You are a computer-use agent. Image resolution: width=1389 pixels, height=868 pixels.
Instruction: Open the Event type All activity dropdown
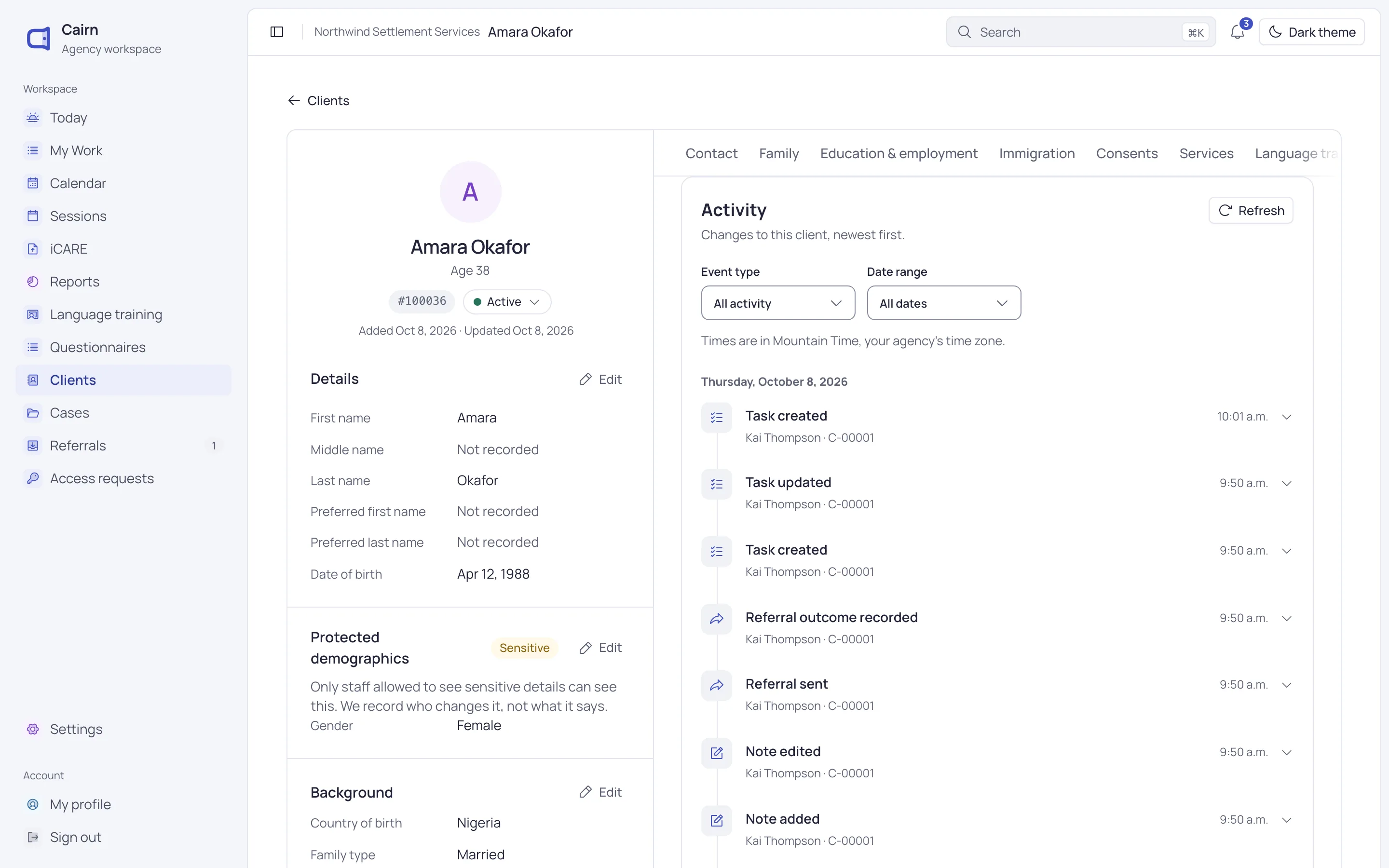(778, 303)
